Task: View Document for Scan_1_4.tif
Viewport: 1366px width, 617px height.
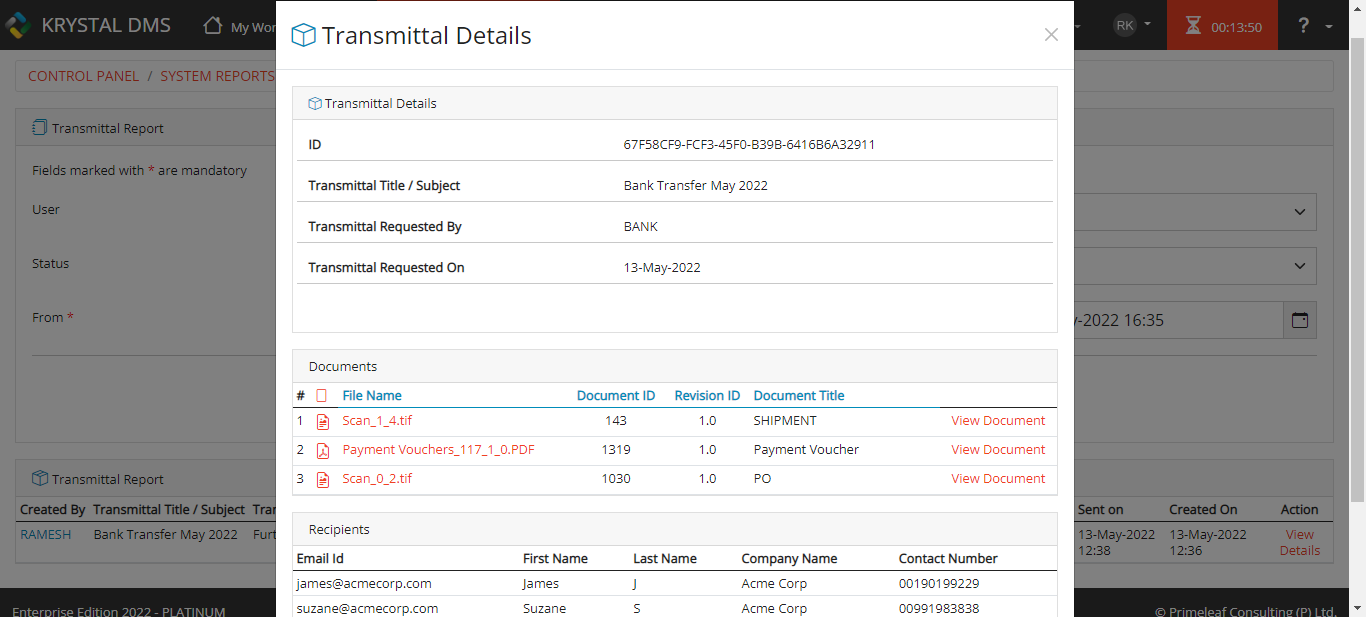Action: 997,421
